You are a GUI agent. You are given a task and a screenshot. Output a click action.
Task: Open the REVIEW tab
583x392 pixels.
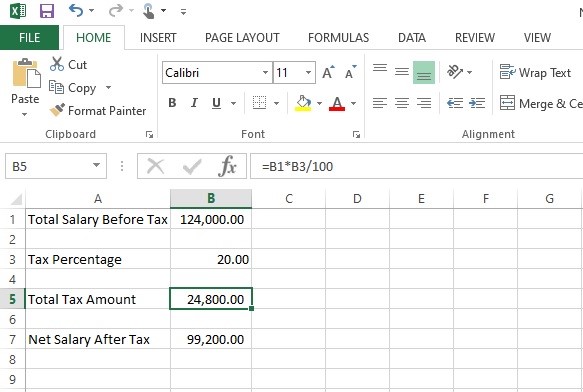pyautogui.click(x=475, y=38)
